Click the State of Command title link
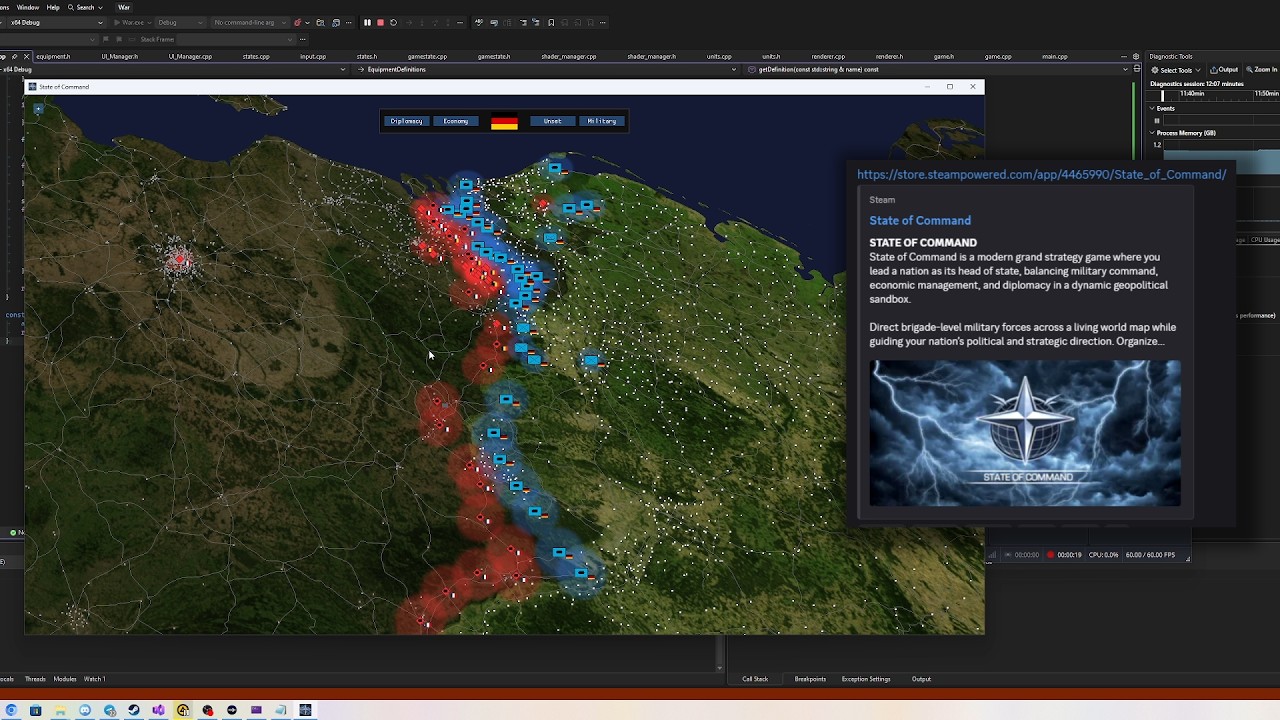 (x=920, y=220)
